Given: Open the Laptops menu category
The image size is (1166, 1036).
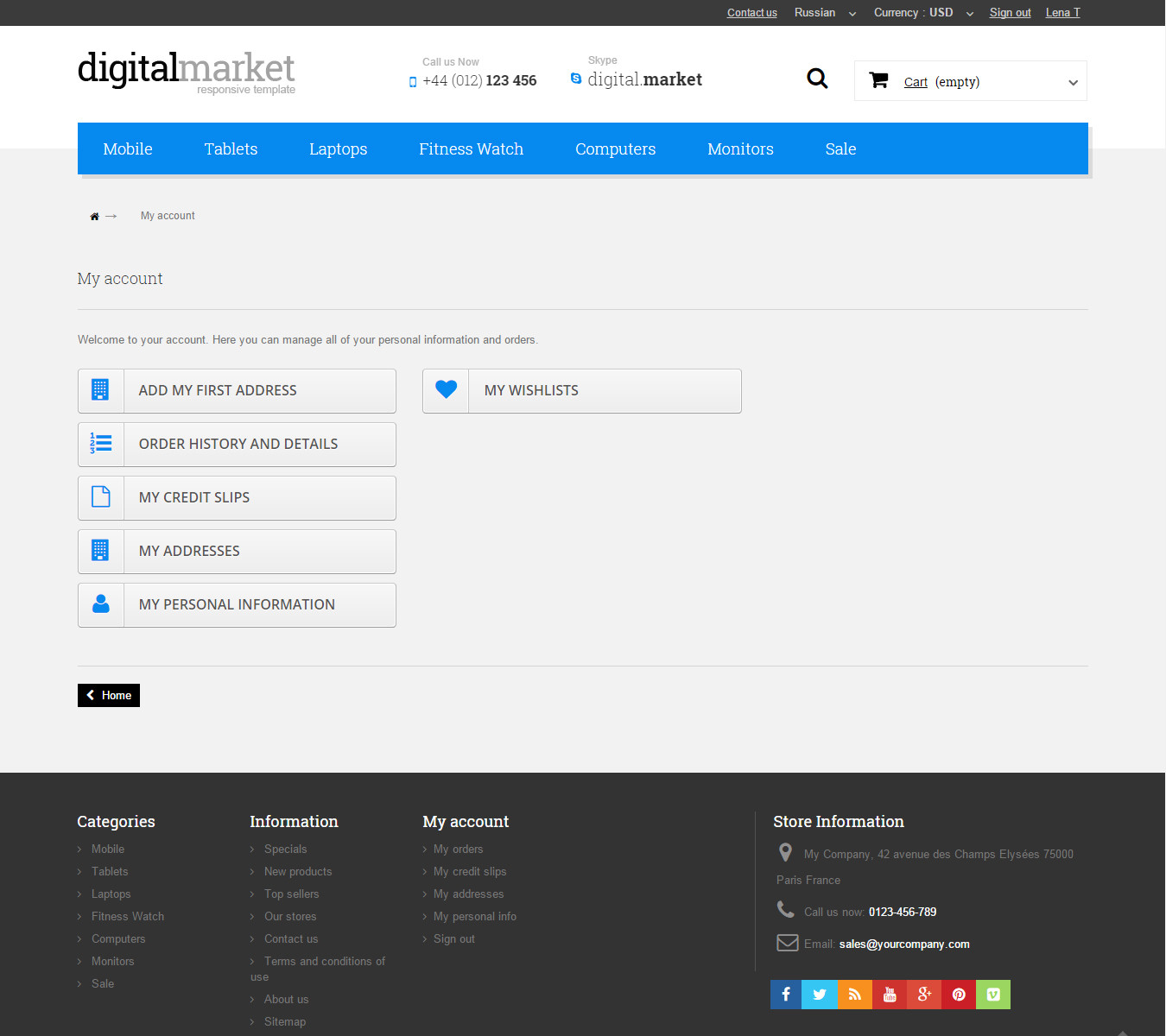Looking at the screenshot, I should pos(338,148).
